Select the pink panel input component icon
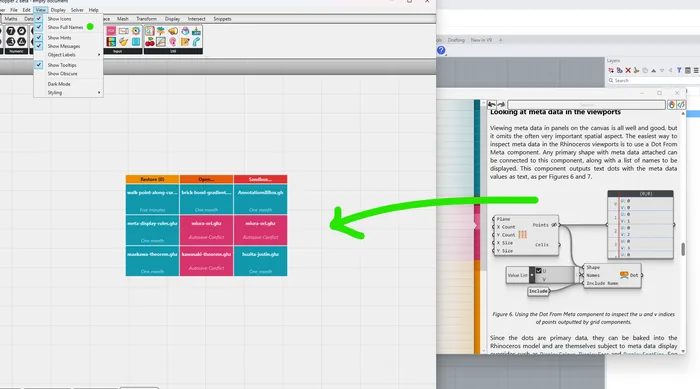The image size is (700, 389). click(111, 31)
